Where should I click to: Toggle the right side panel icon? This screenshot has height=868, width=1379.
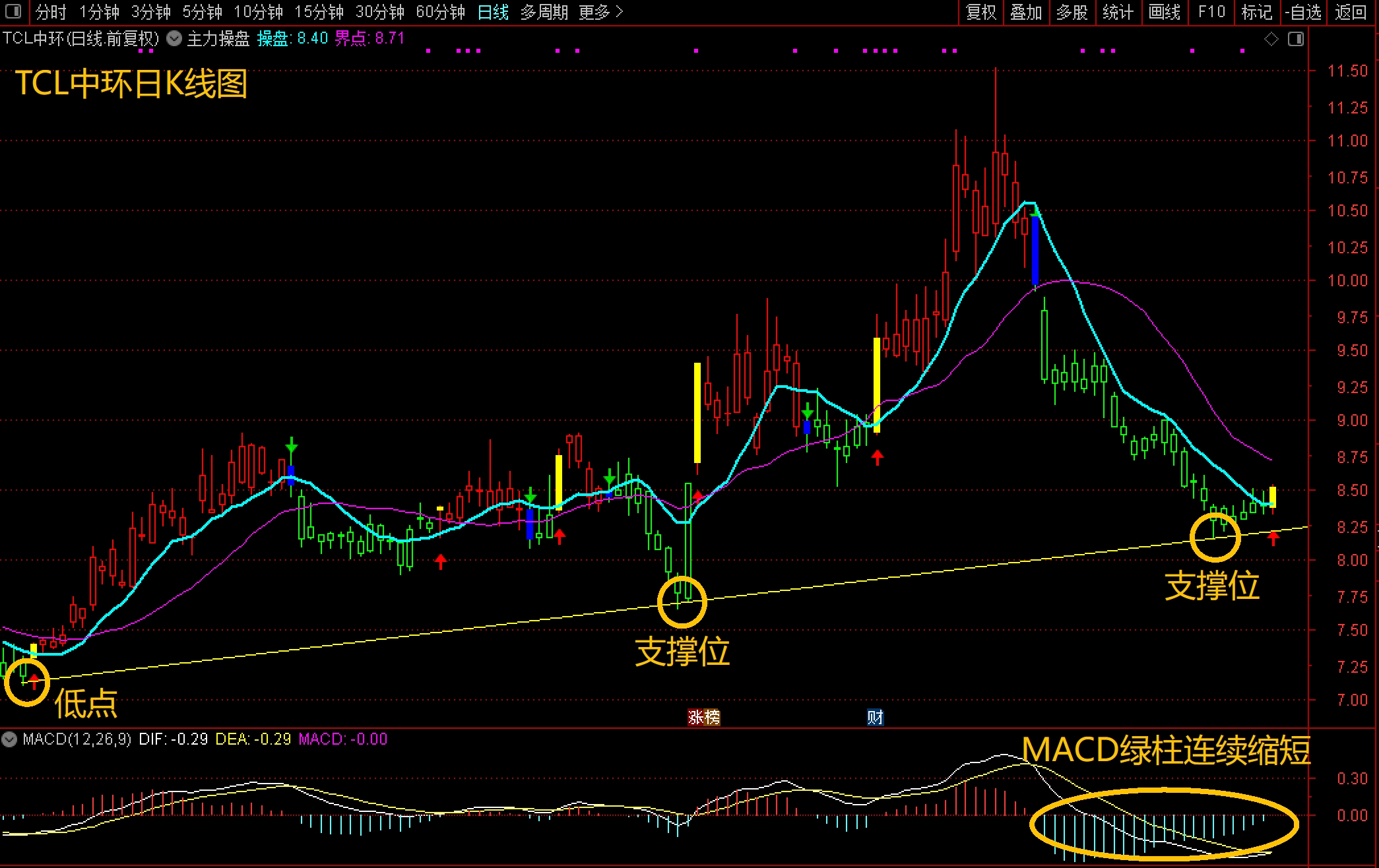pyautogui.click(x=1296, y=40)
